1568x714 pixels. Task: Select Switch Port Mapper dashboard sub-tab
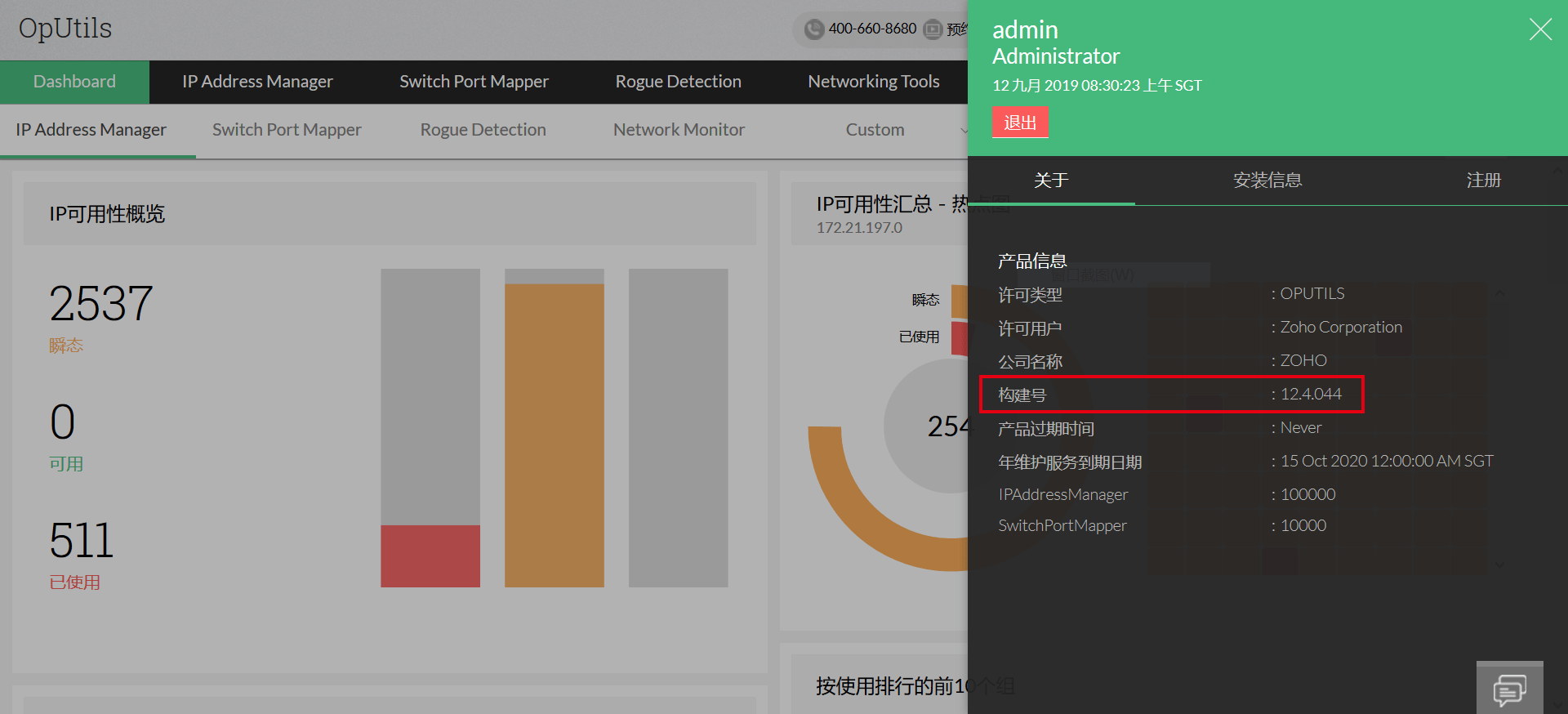point(287,130)
